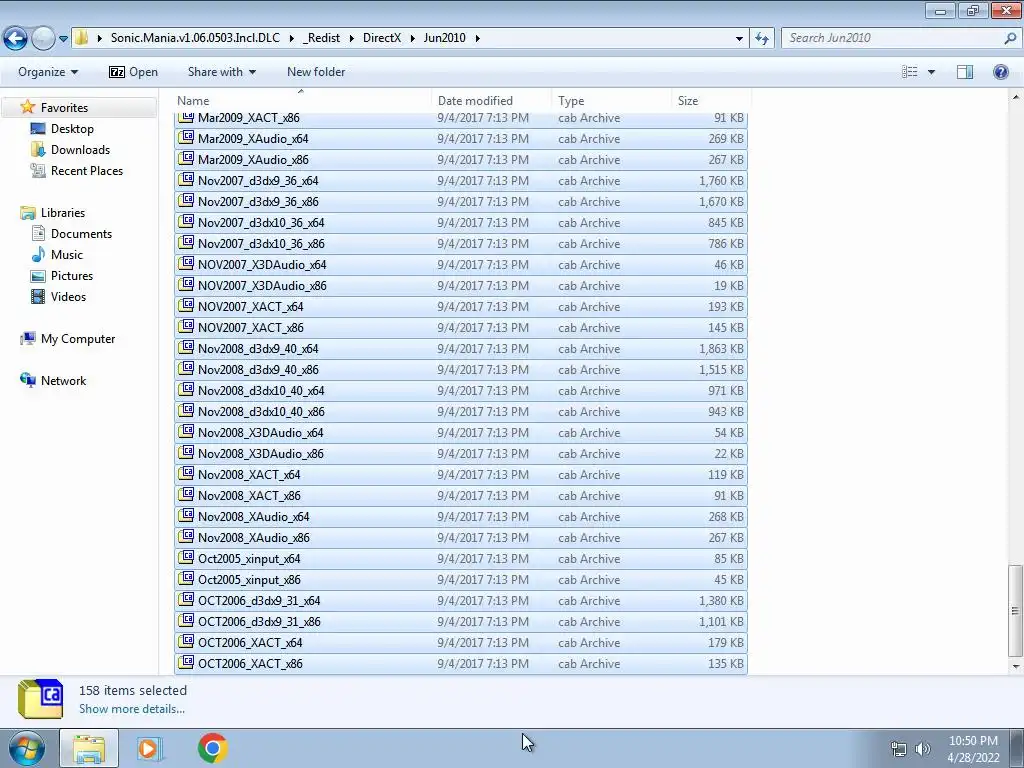Open Desktop in navigation pane
This screenshot has height=768, width=1024.
[x=72, y=129]
